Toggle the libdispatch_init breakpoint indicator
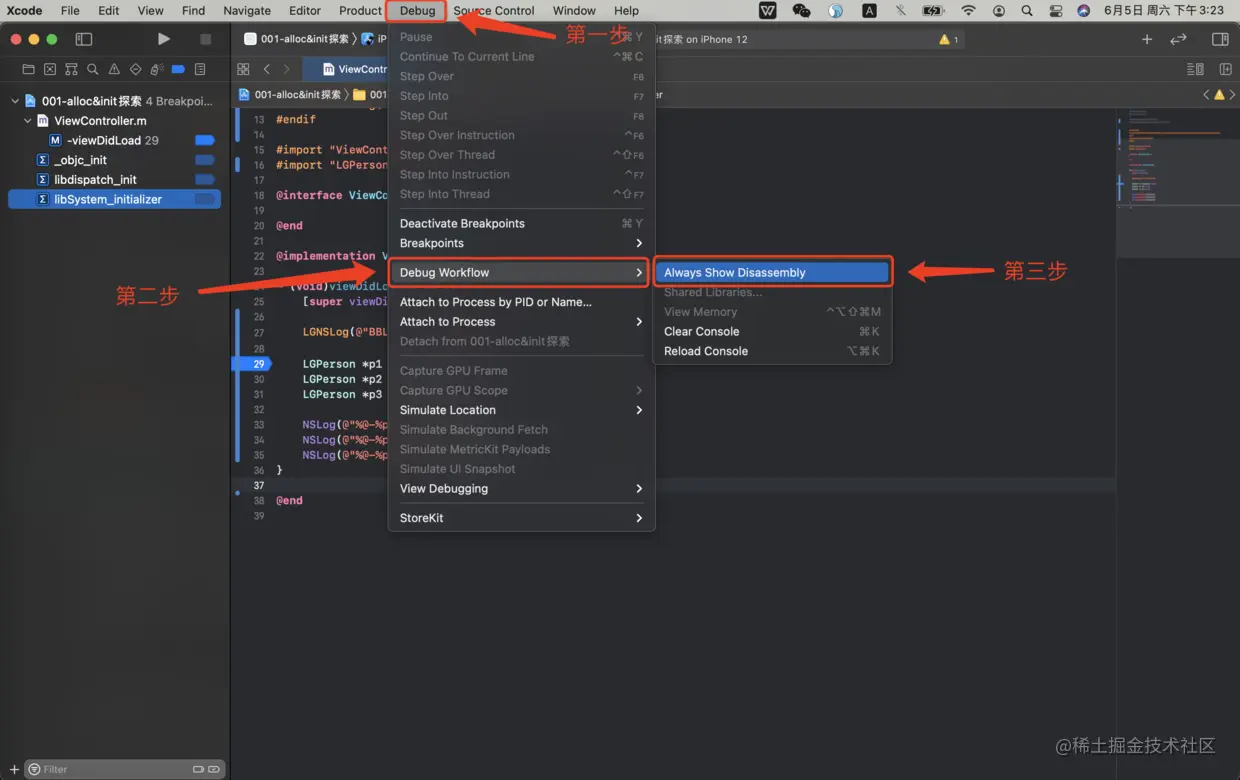The height and width of the screenshot is (780, 1240). click(204, 180)
